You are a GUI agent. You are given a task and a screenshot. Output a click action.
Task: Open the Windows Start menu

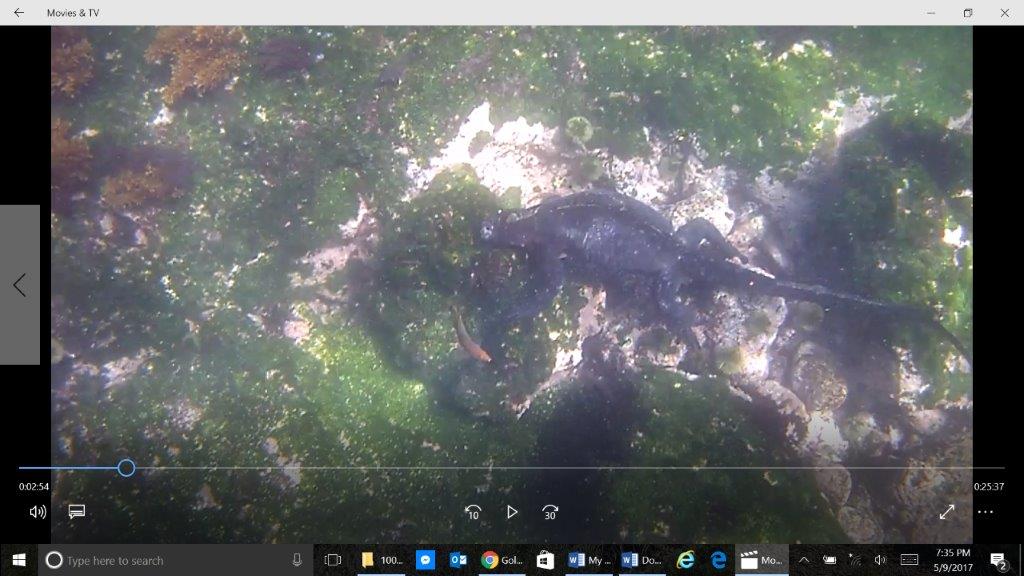(19, 560)
